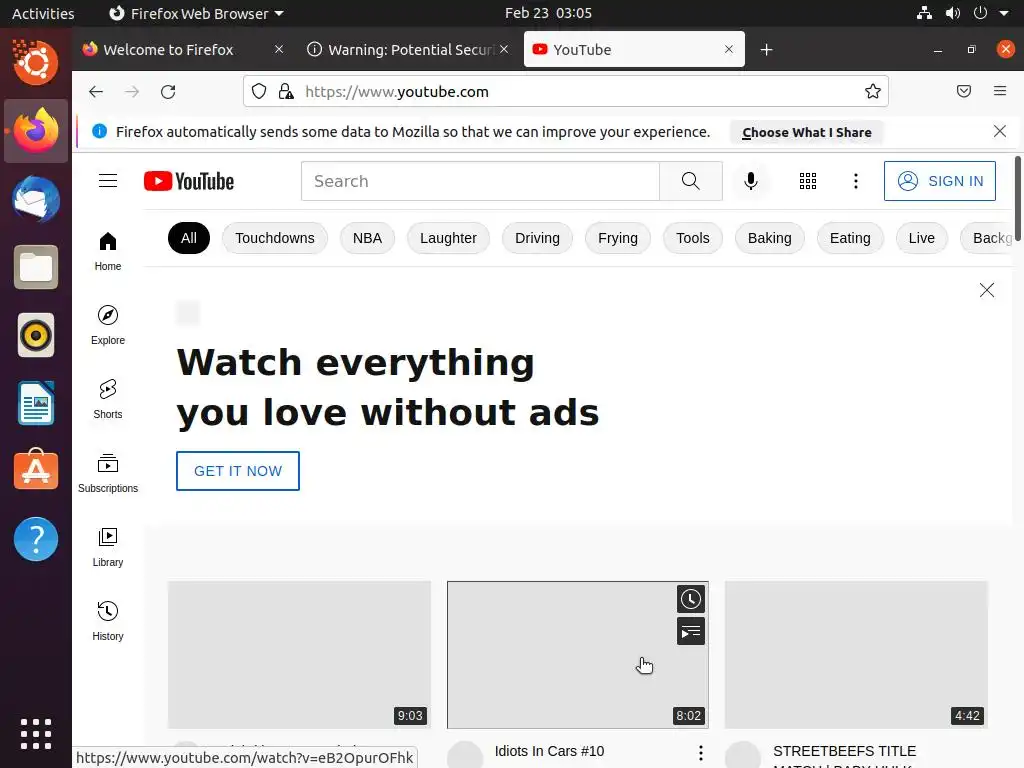Open system volume indicator
This screenshot has width=1024, height=768.
pyautogui.click(x=953, y=13)
